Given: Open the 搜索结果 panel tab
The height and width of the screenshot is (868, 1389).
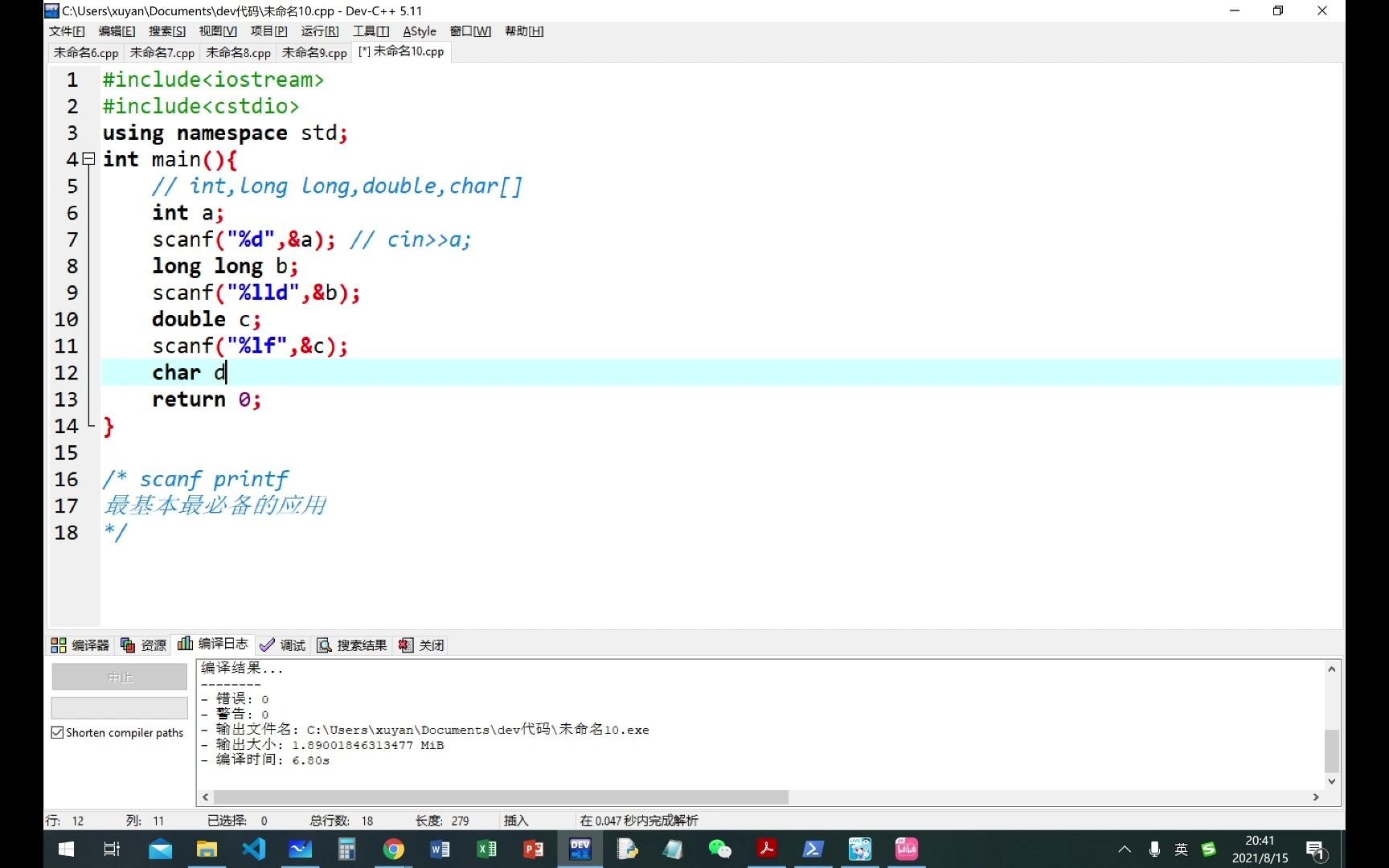Looking at the screenshot, I should [x=352, y=645].
